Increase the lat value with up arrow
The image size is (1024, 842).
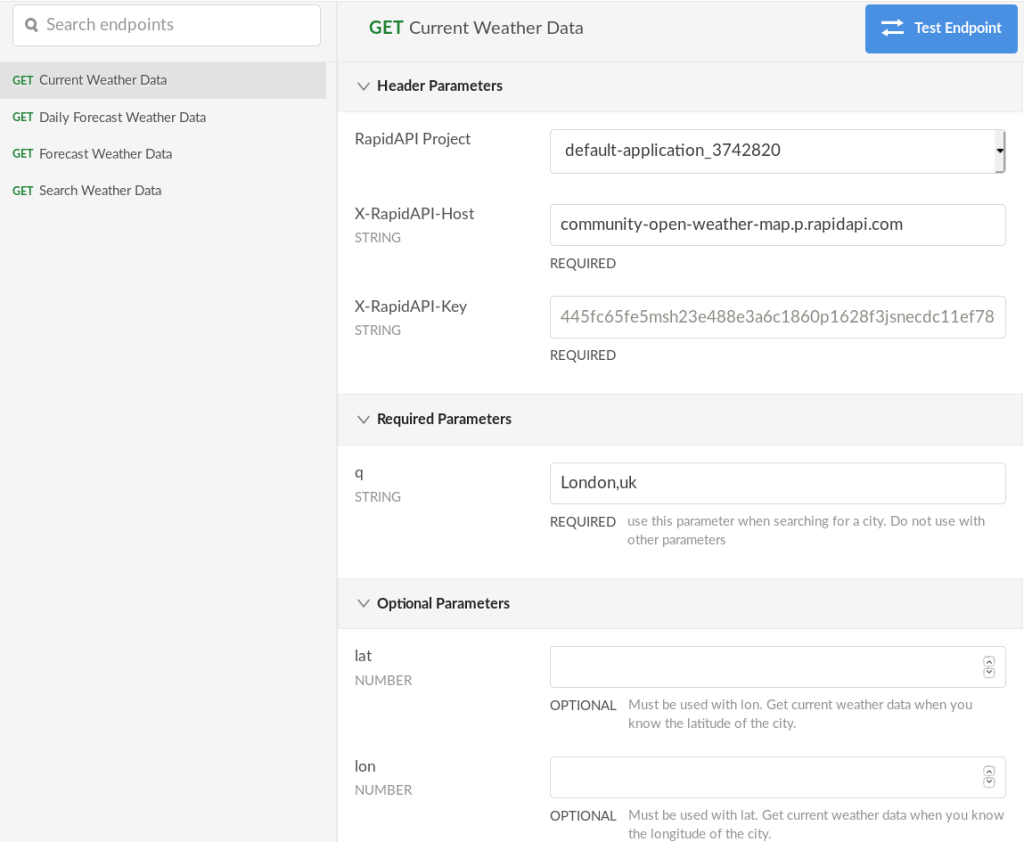[989, 661]
